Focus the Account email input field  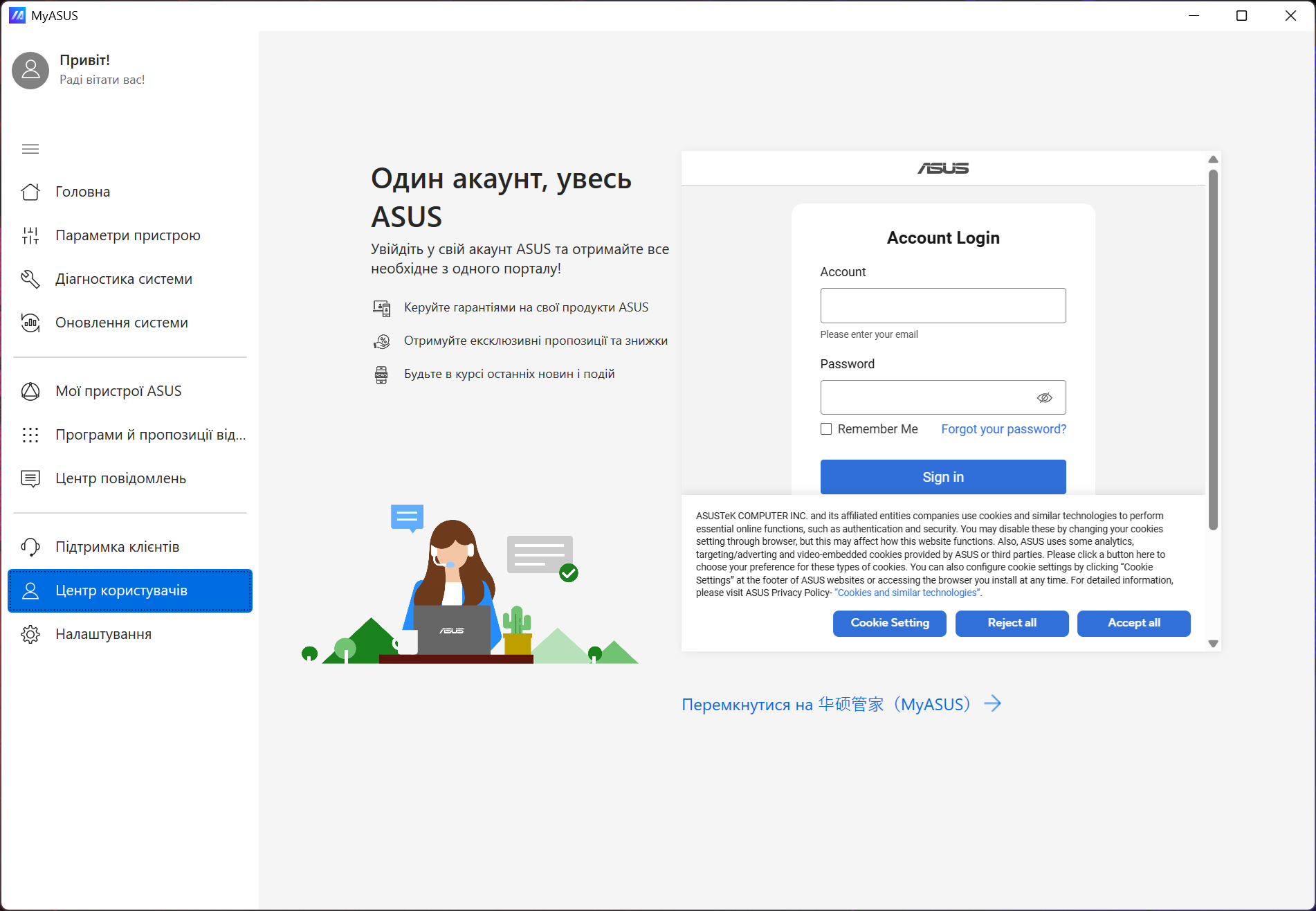tap(943, 305)
